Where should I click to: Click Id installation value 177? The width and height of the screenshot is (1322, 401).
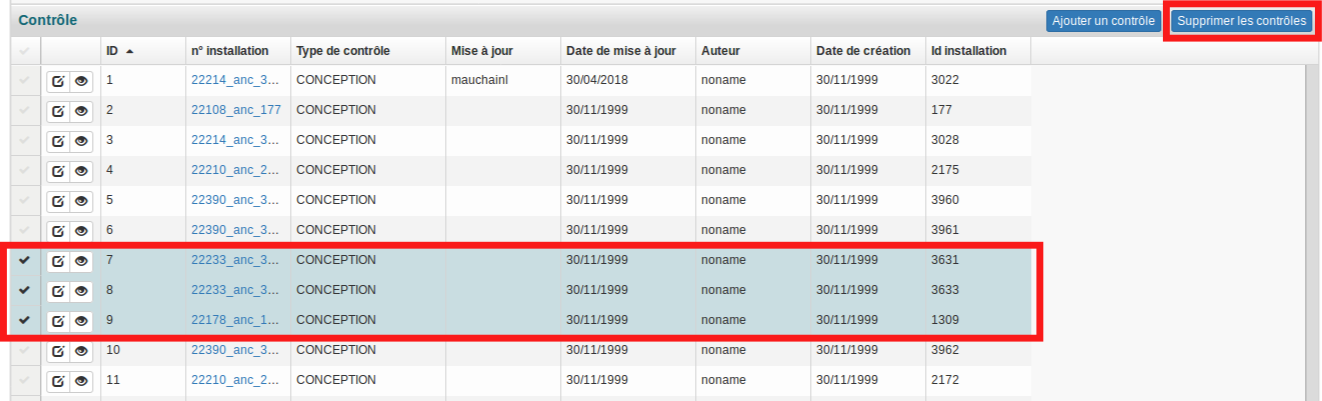click(x=941, y=110)
